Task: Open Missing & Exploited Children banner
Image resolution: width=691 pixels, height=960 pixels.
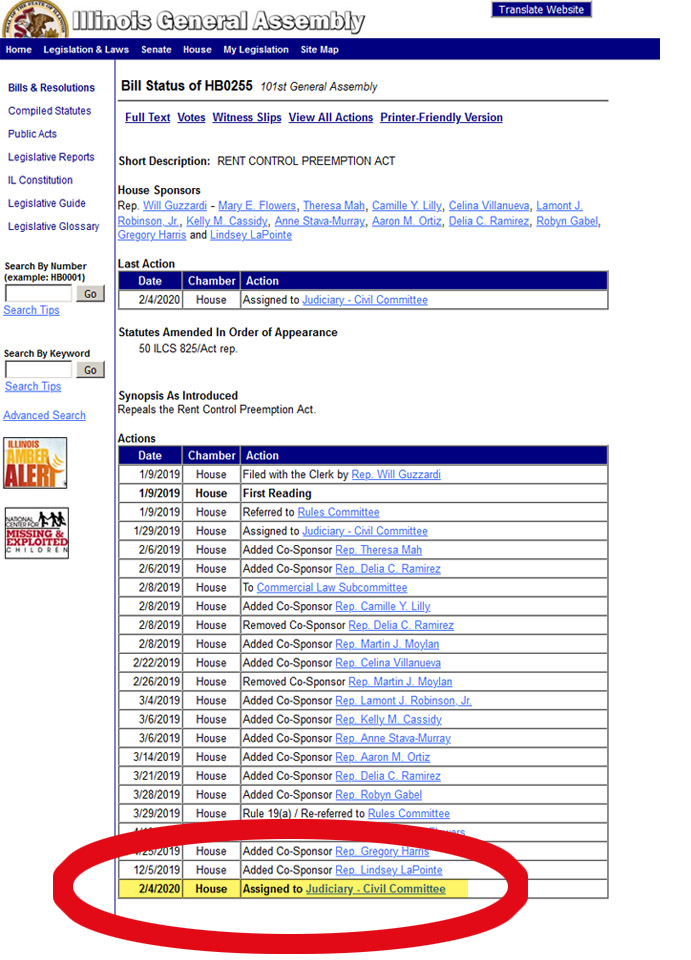Action: [x=37, y=533]
